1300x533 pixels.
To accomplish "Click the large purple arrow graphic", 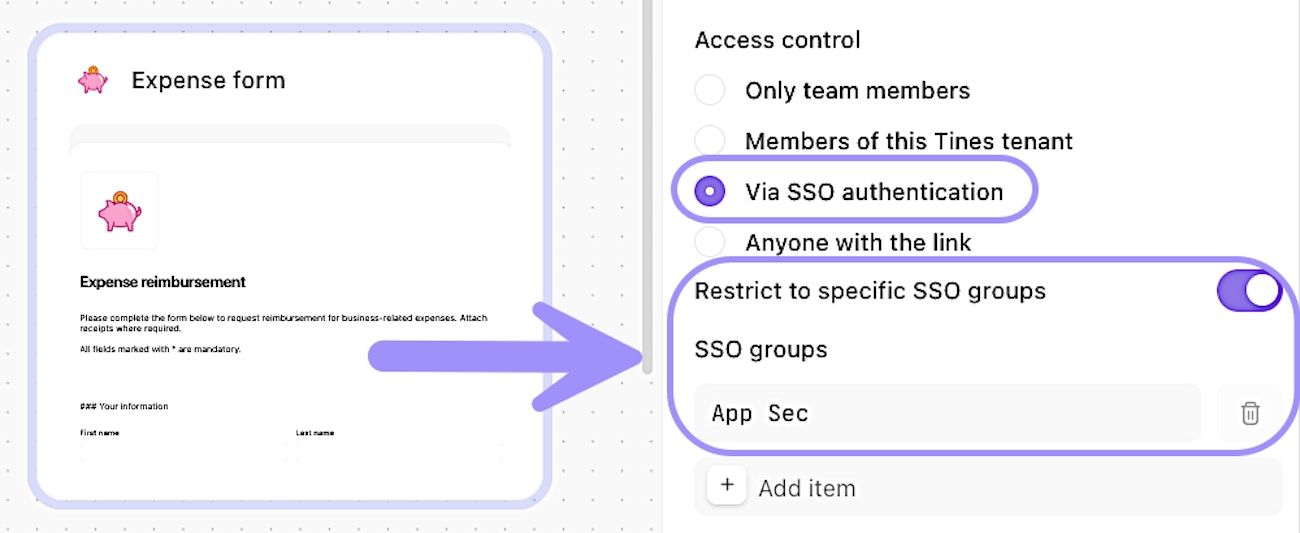I will point(510,356).
